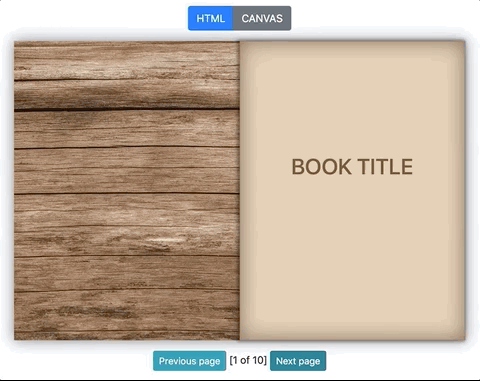Go to the Next page
Viewport: 480px width, 381px height.
click(298, 361)
